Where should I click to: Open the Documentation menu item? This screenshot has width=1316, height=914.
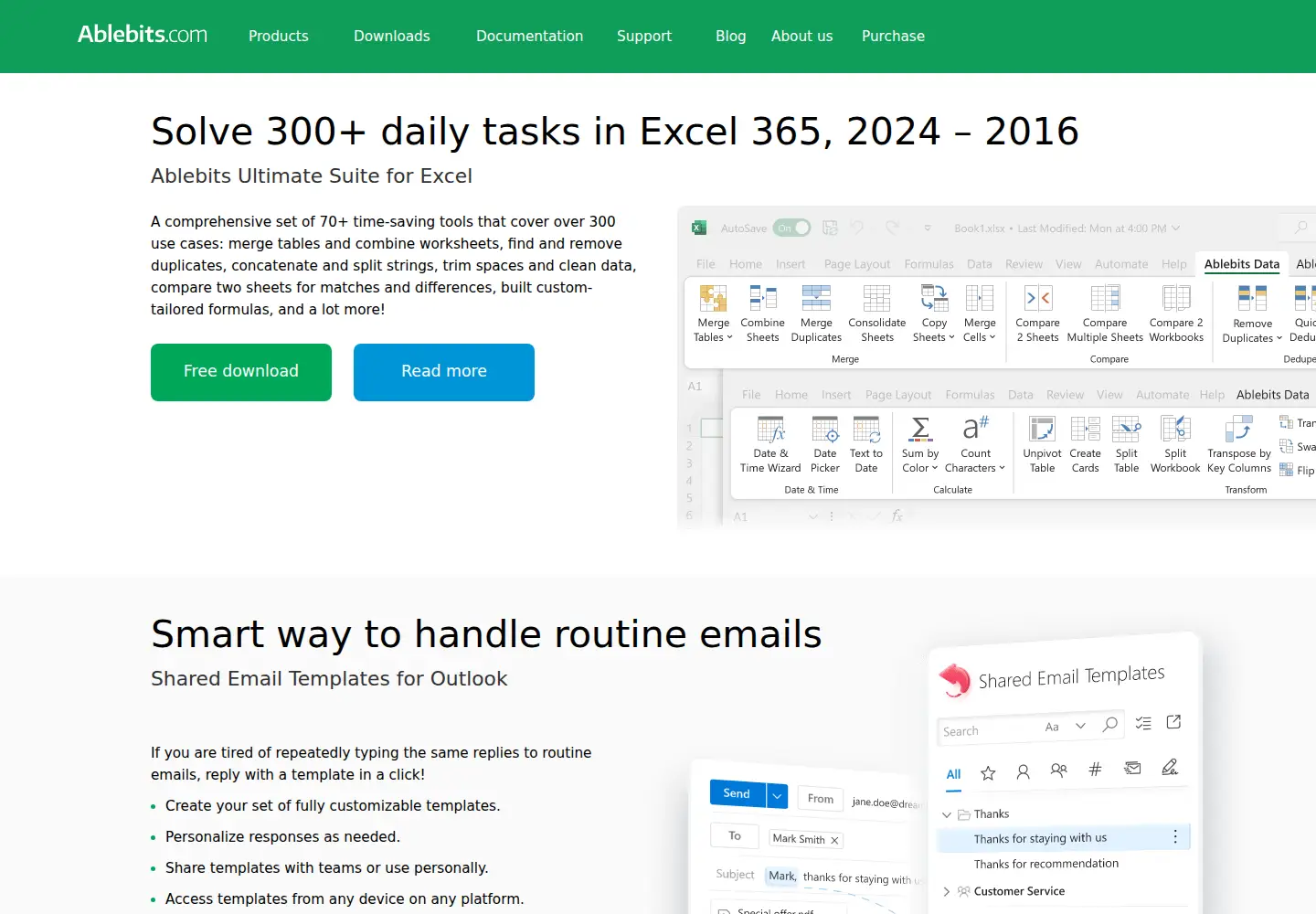click(x=529, y=36)
